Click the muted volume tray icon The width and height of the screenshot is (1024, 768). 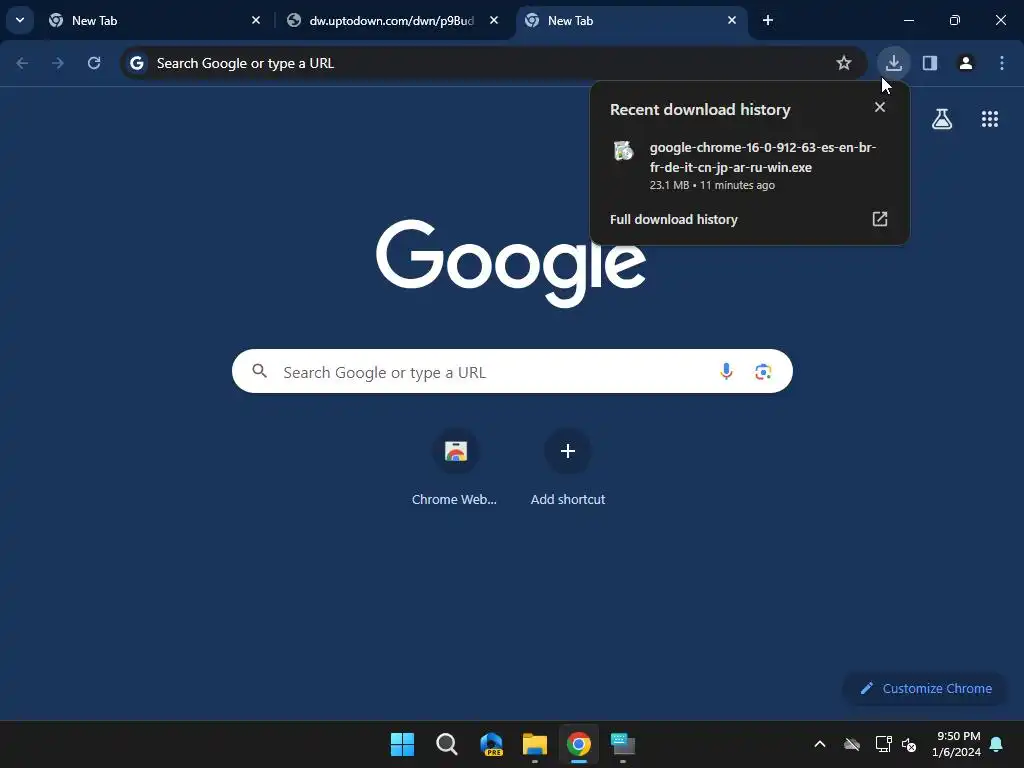pyautogui.click(x=909, y=744)
